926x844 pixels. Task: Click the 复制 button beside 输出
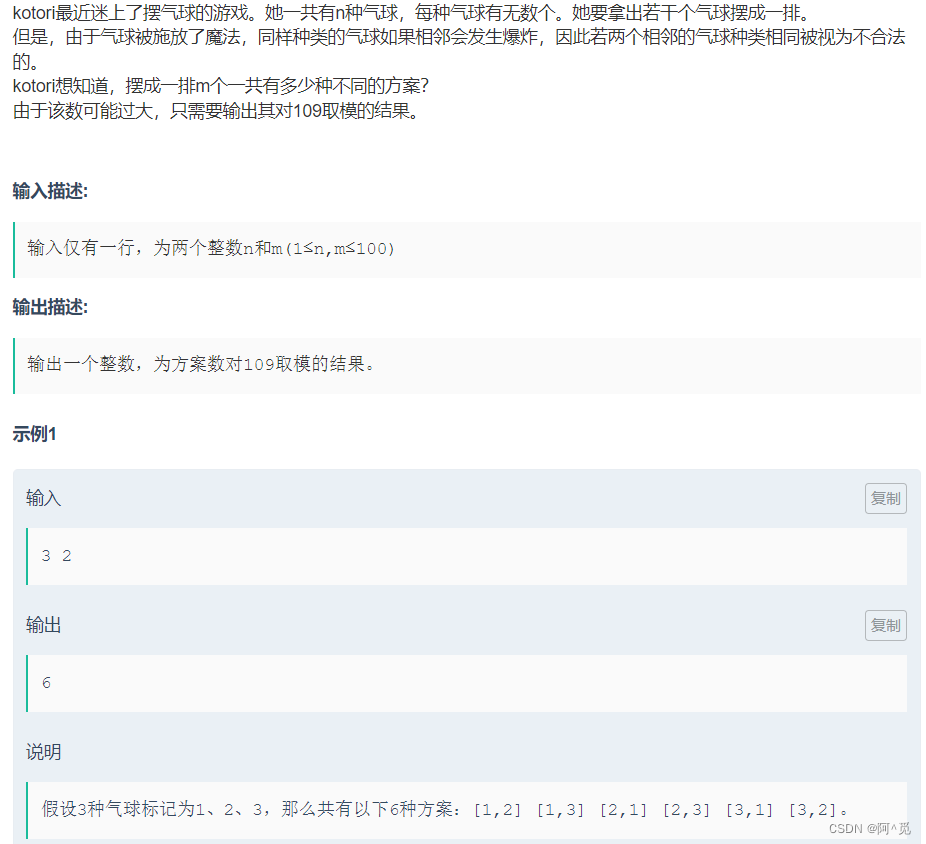pyautogui.click(x=885, y=625)
